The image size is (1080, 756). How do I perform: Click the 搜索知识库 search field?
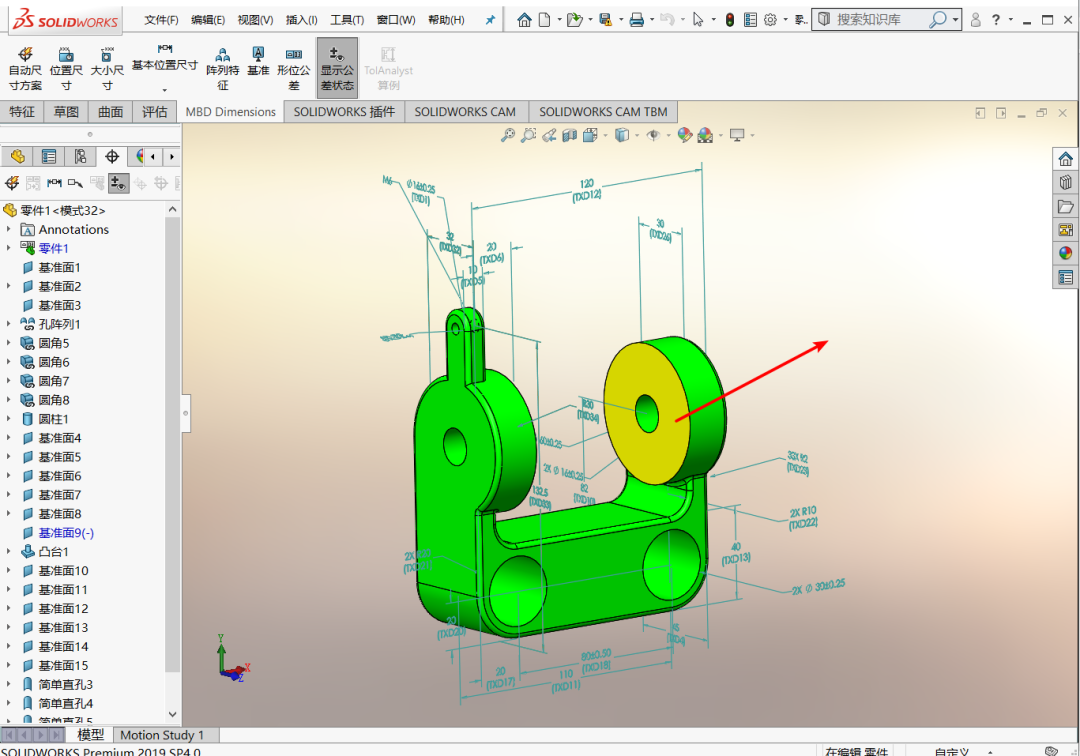coord(880,20)
